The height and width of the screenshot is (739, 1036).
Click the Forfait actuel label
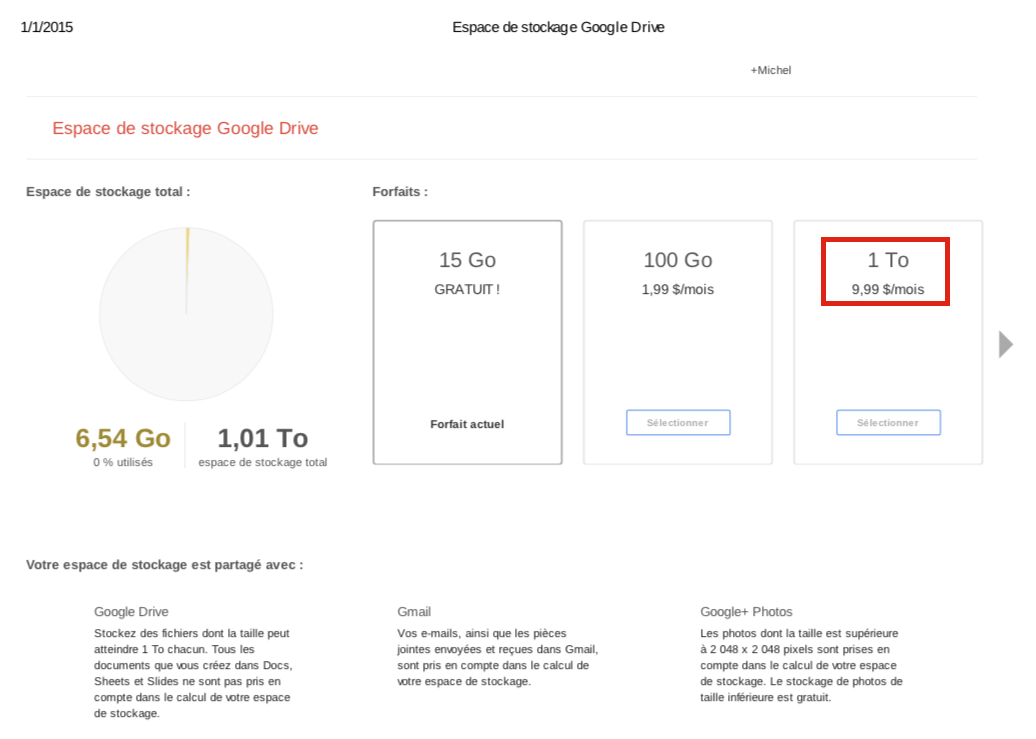click(467, 424)
